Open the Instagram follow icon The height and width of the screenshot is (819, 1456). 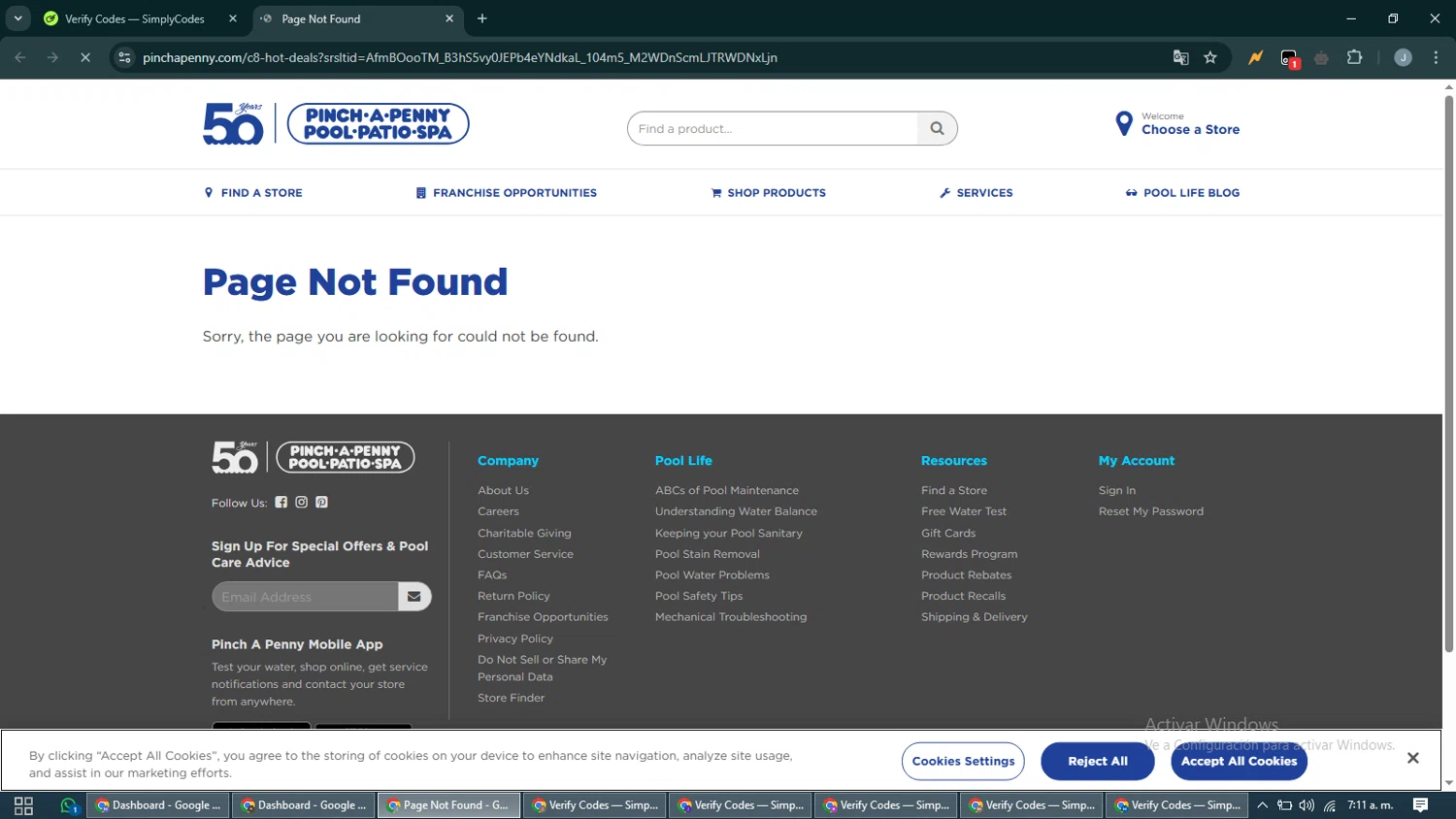(x=302, y=502)
